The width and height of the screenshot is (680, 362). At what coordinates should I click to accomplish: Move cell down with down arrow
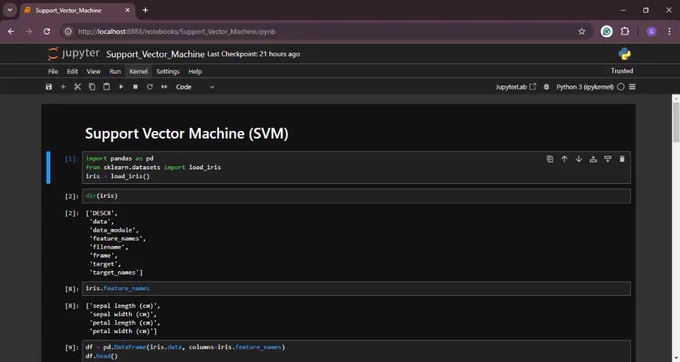click(579, 159)
